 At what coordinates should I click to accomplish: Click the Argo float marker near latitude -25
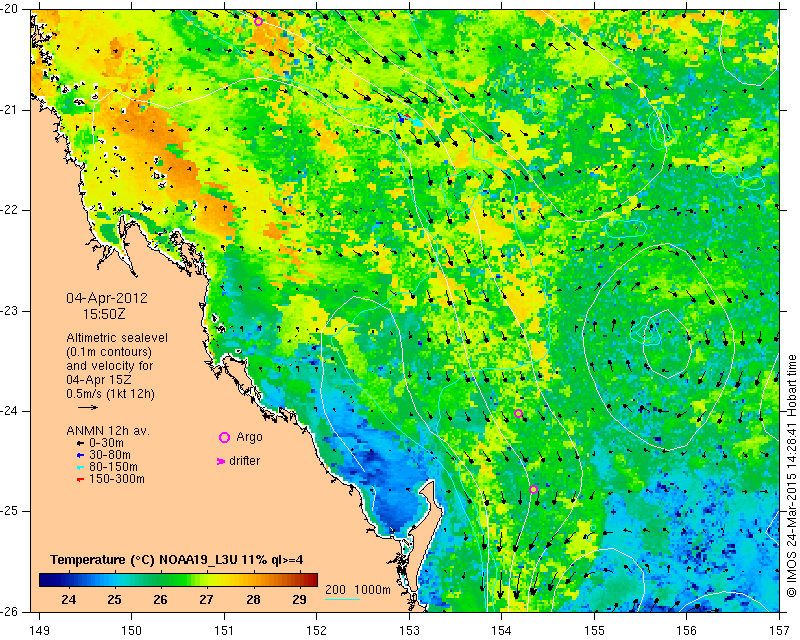pyautogui.click(x=533, y=489)
